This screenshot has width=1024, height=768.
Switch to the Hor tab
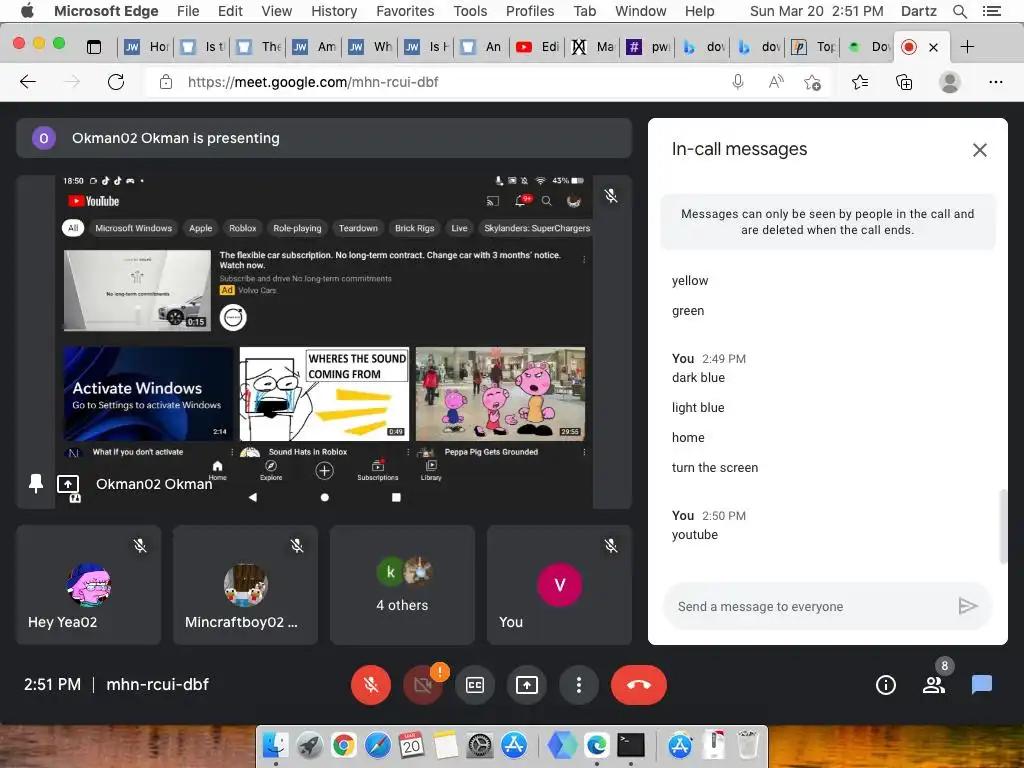[x=147, y=46]
